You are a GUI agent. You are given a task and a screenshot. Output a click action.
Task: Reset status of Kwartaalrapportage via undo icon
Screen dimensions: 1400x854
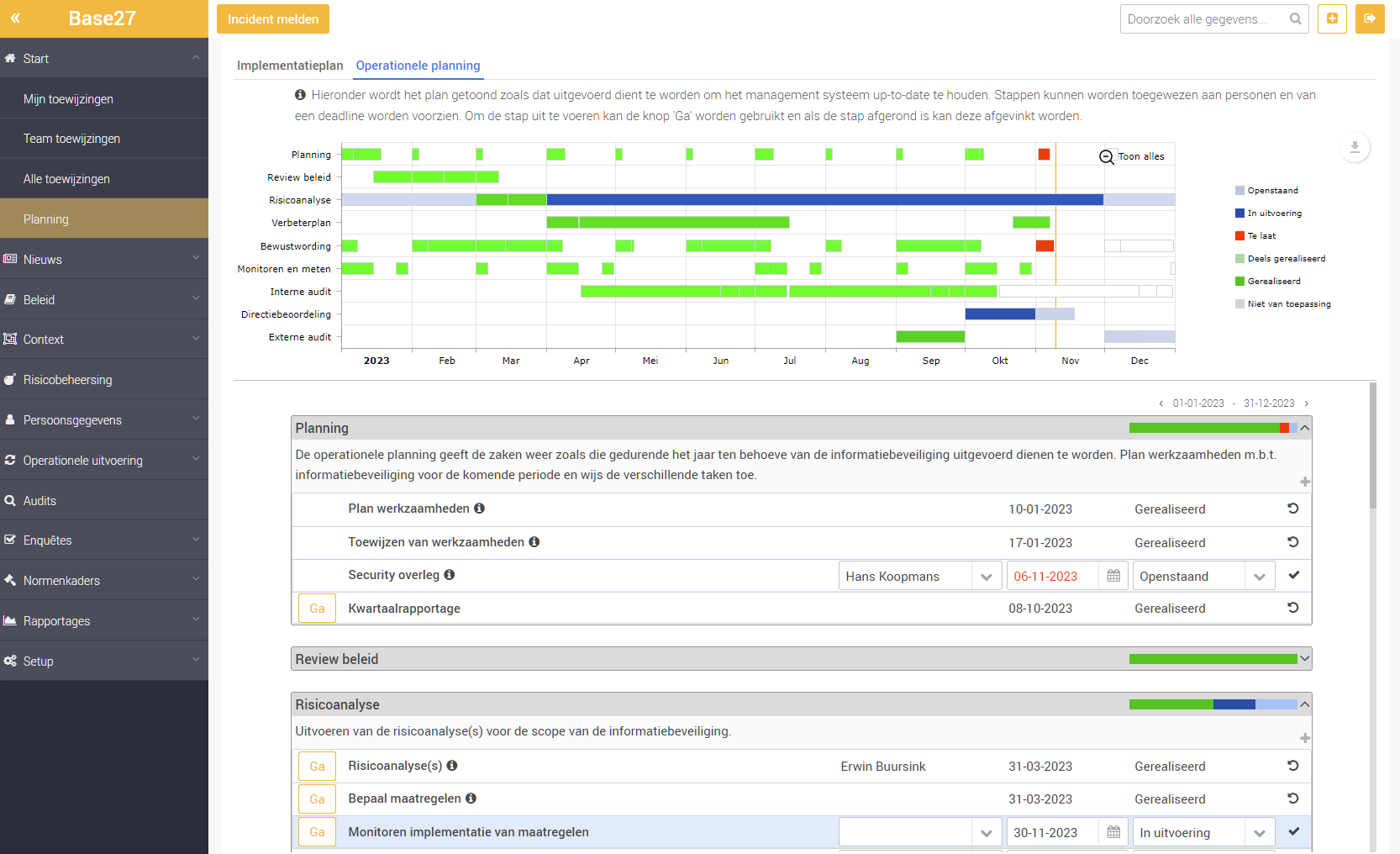point(1293,608)
